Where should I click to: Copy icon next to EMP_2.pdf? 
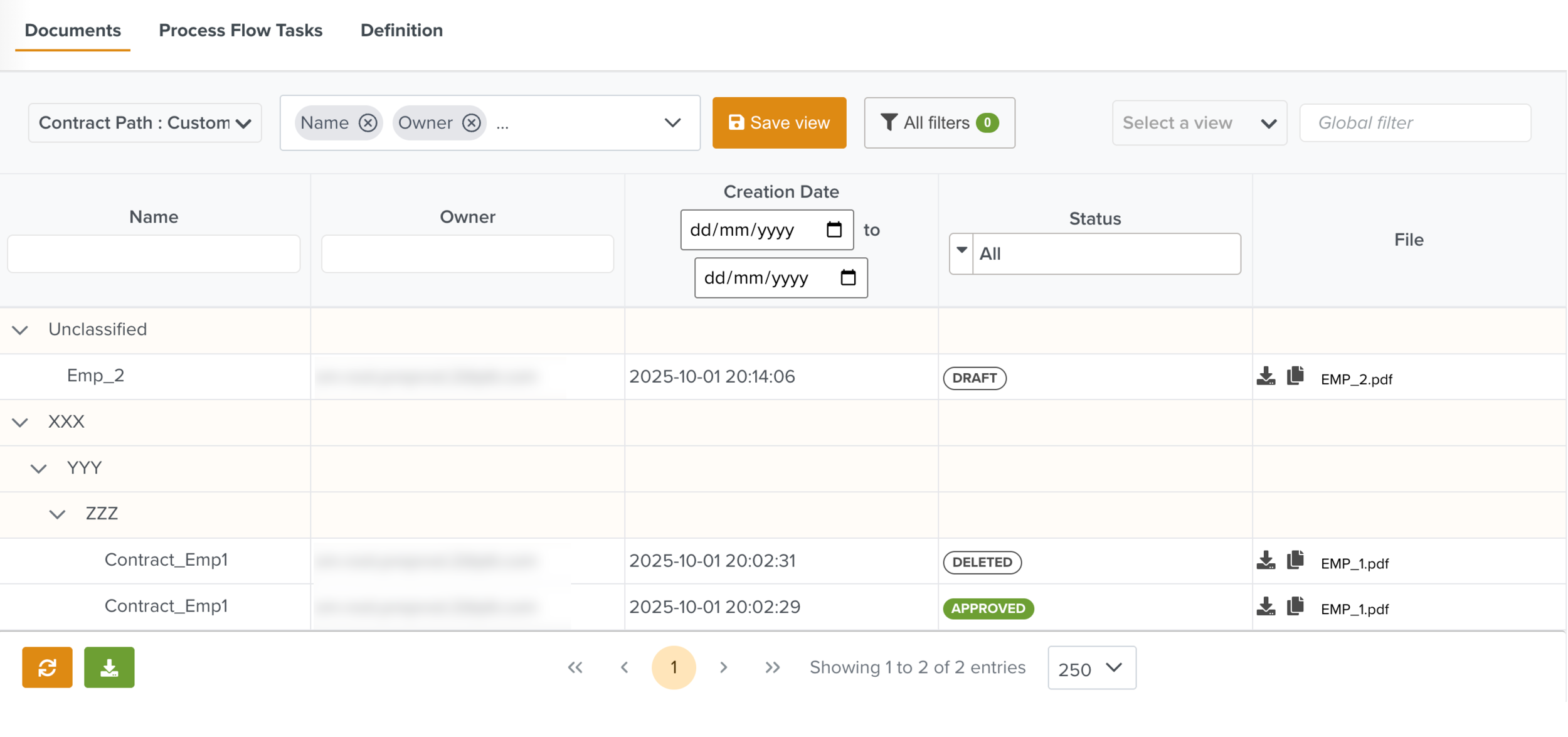pyautogui.click(x=1295, y=376)
